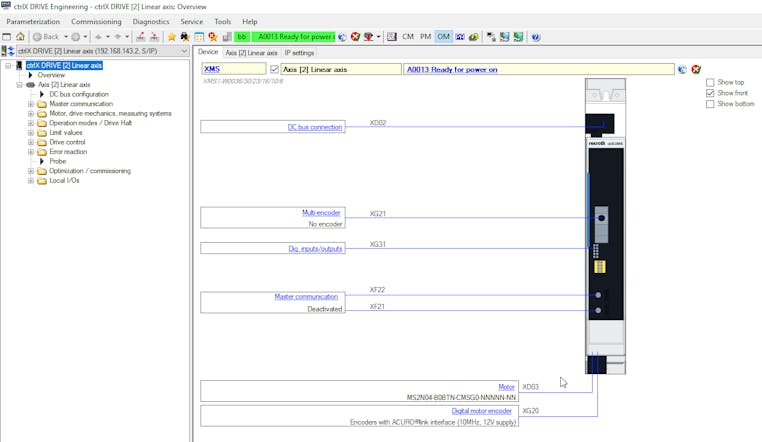This screenshot has height=442, width=762.
Task: Expand Operation modes / Drive Halt folder
Action: click(31, 123)
